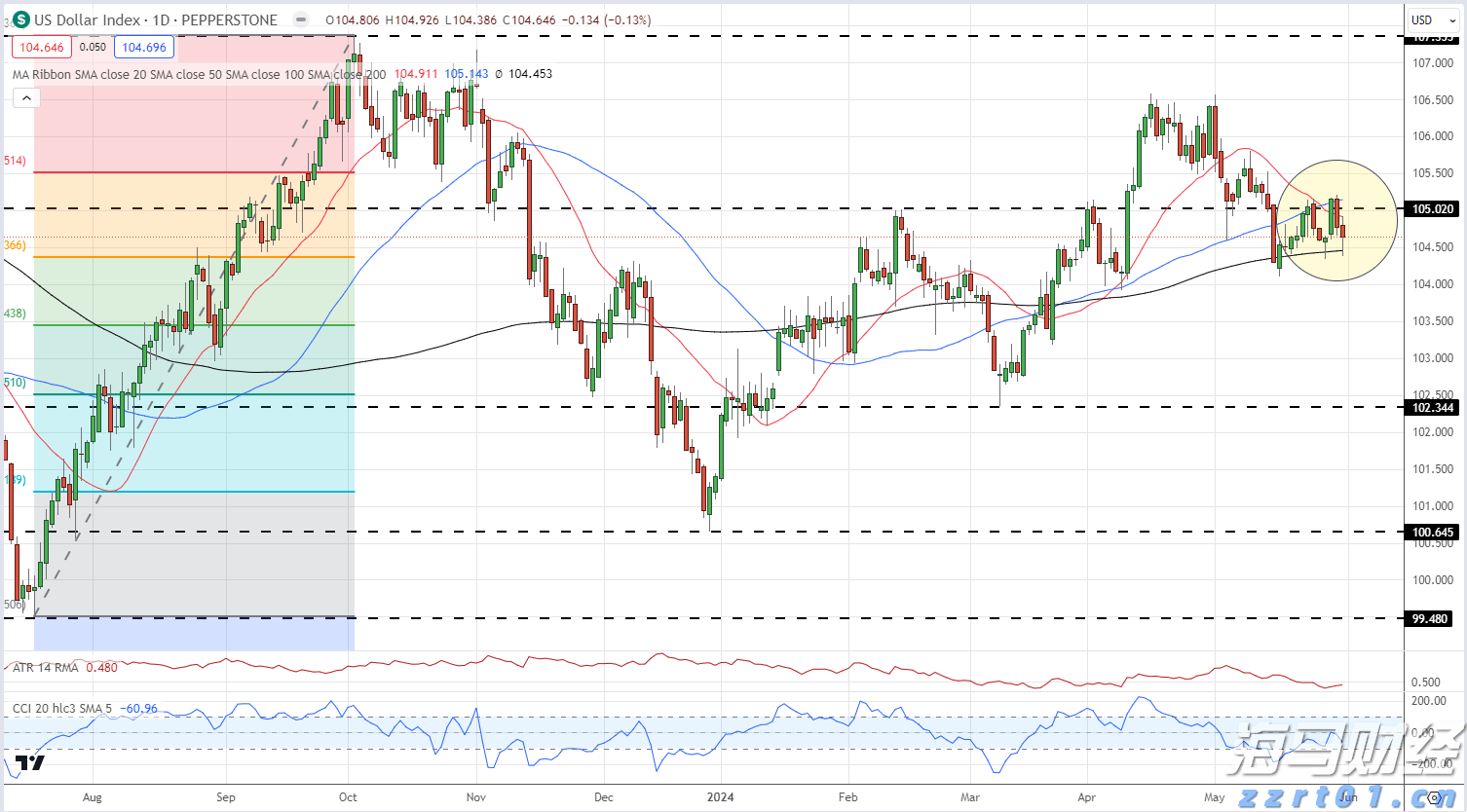Open the US Dollar Index symbol title
The image size is (1467, 812).
(x=156, y=19)
